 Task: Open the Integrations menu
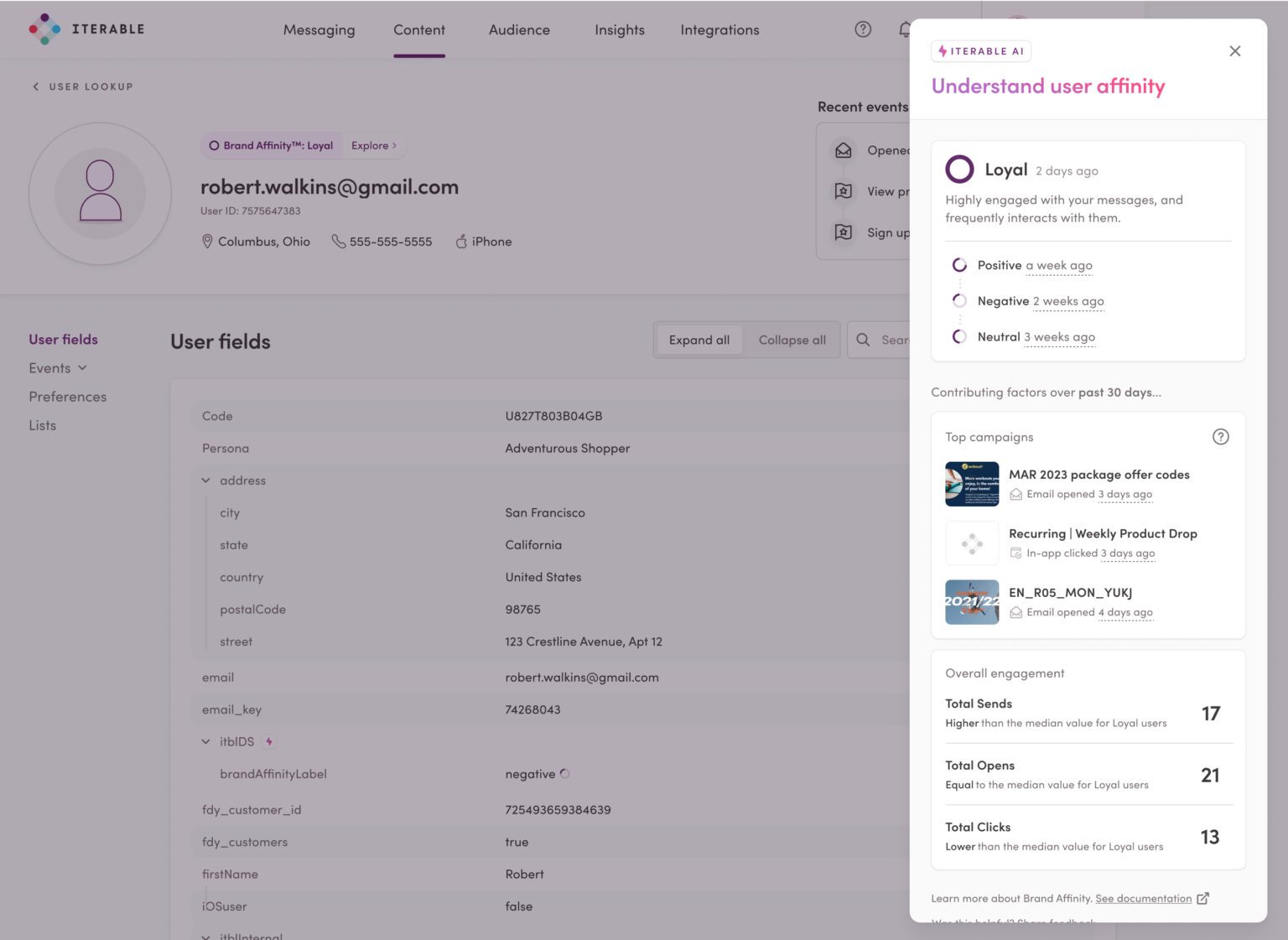tap(719, 30)
